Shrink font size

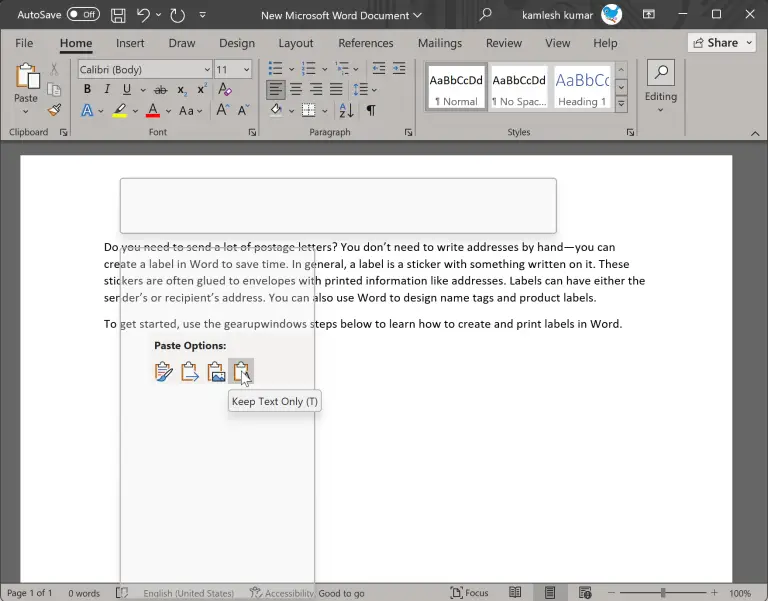coord(243,110)
